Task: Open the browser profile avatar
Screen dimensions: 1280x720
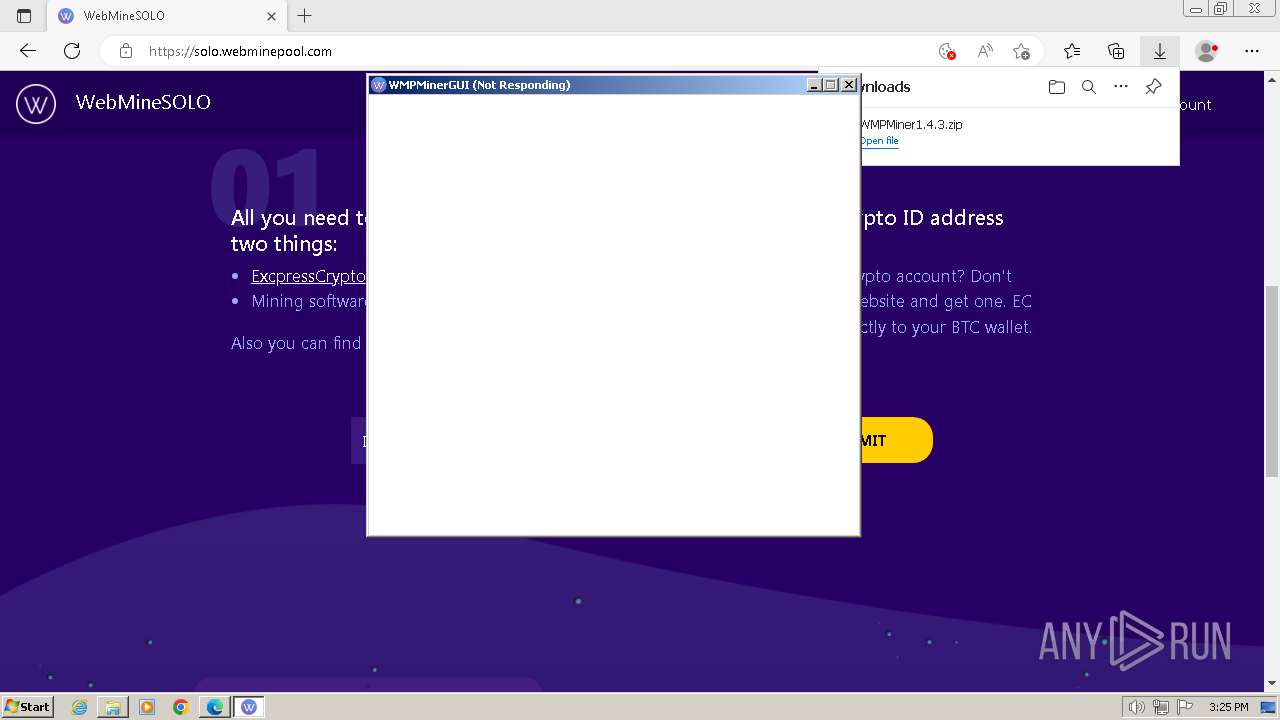Action: click(1207, 51)
